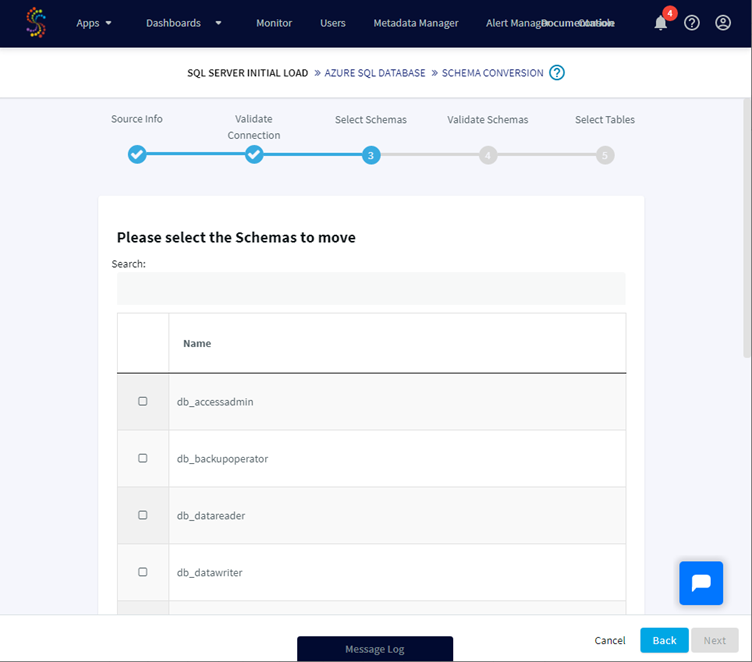Click step 3 Select Schemas circle
This screenshot has width=752, height=662.
point(371,155)
